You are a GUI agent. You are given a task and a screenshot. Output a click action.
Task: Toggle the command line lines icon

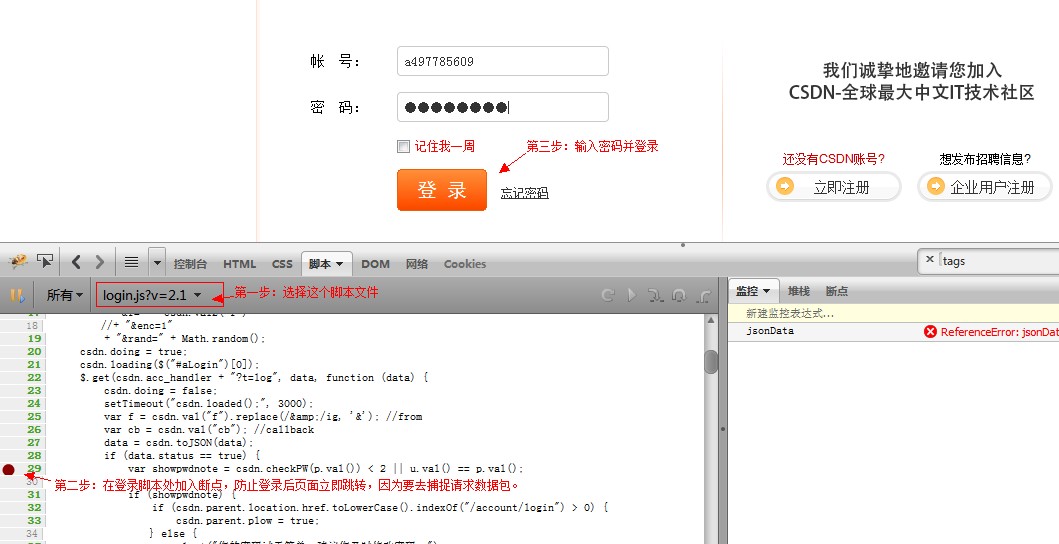pyautogui.click(x=132, y=262)
